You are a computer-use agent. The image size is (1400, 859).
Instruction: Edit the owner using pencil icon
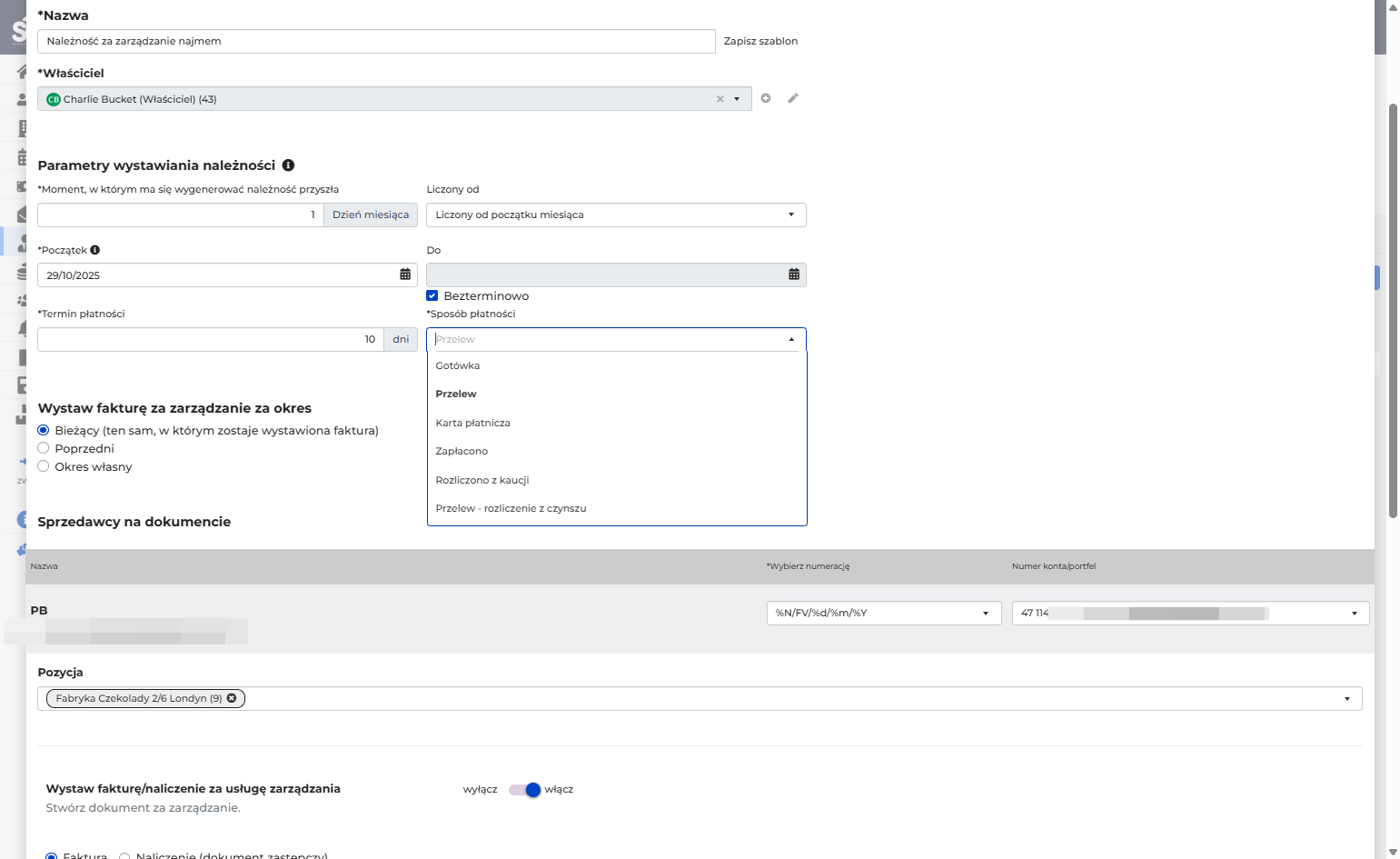click(x=793, y=98)
